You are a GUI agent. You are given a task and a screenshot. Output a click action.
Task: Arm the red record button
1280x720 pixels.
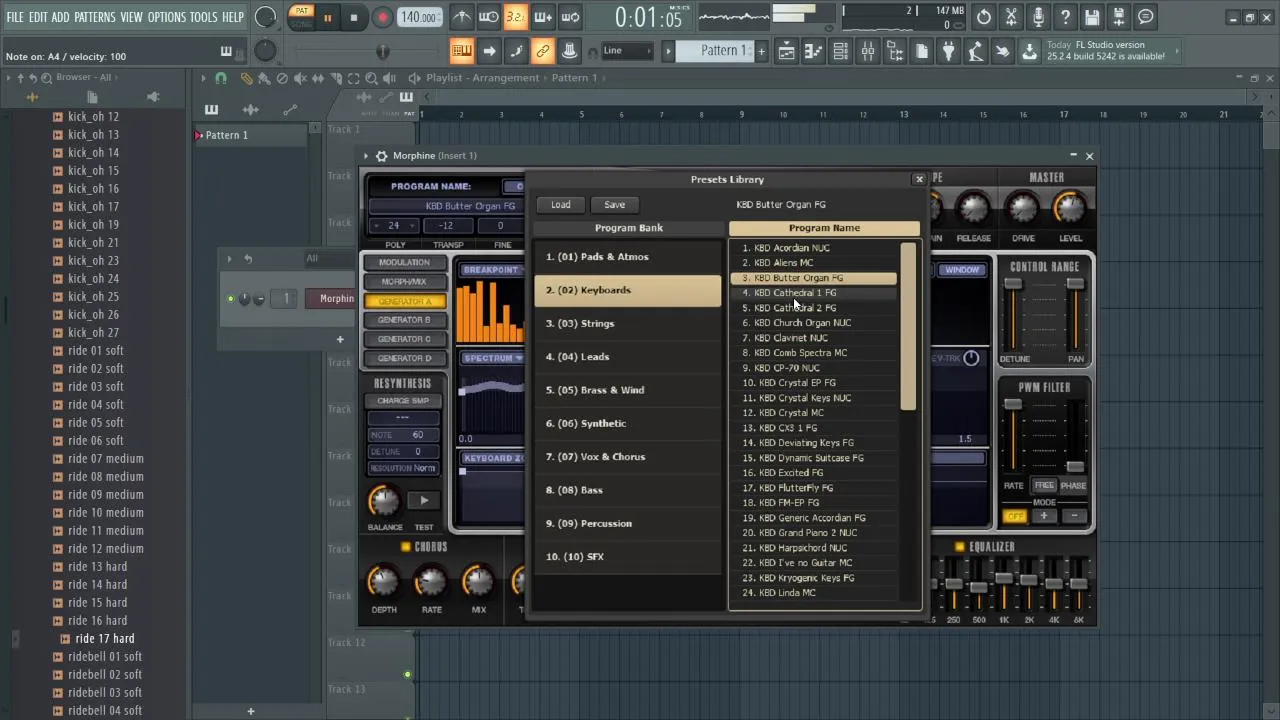382,17
